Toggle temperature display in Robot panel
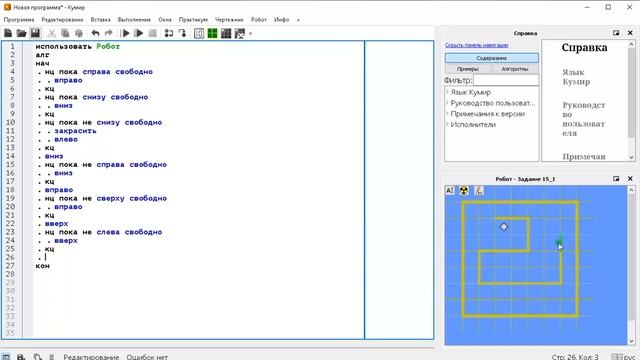Viewport: 640px width, 360px height. [479, 190]
